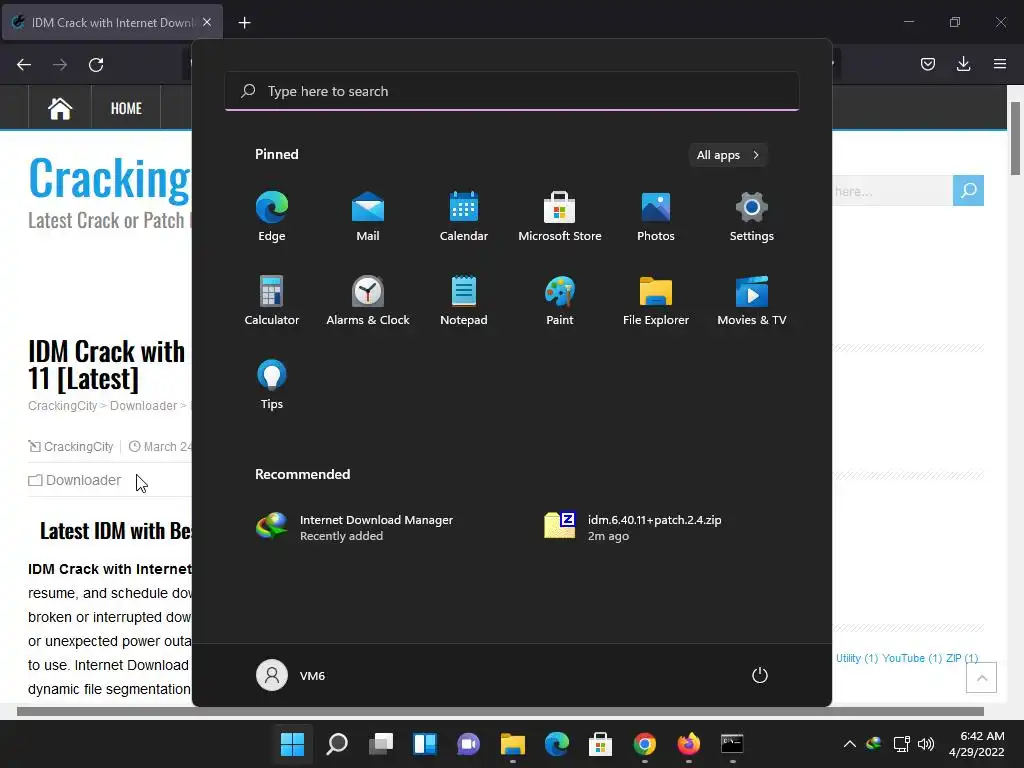Open the Tips app
The image size is (1024, 768).
click(x=272, y=385)
